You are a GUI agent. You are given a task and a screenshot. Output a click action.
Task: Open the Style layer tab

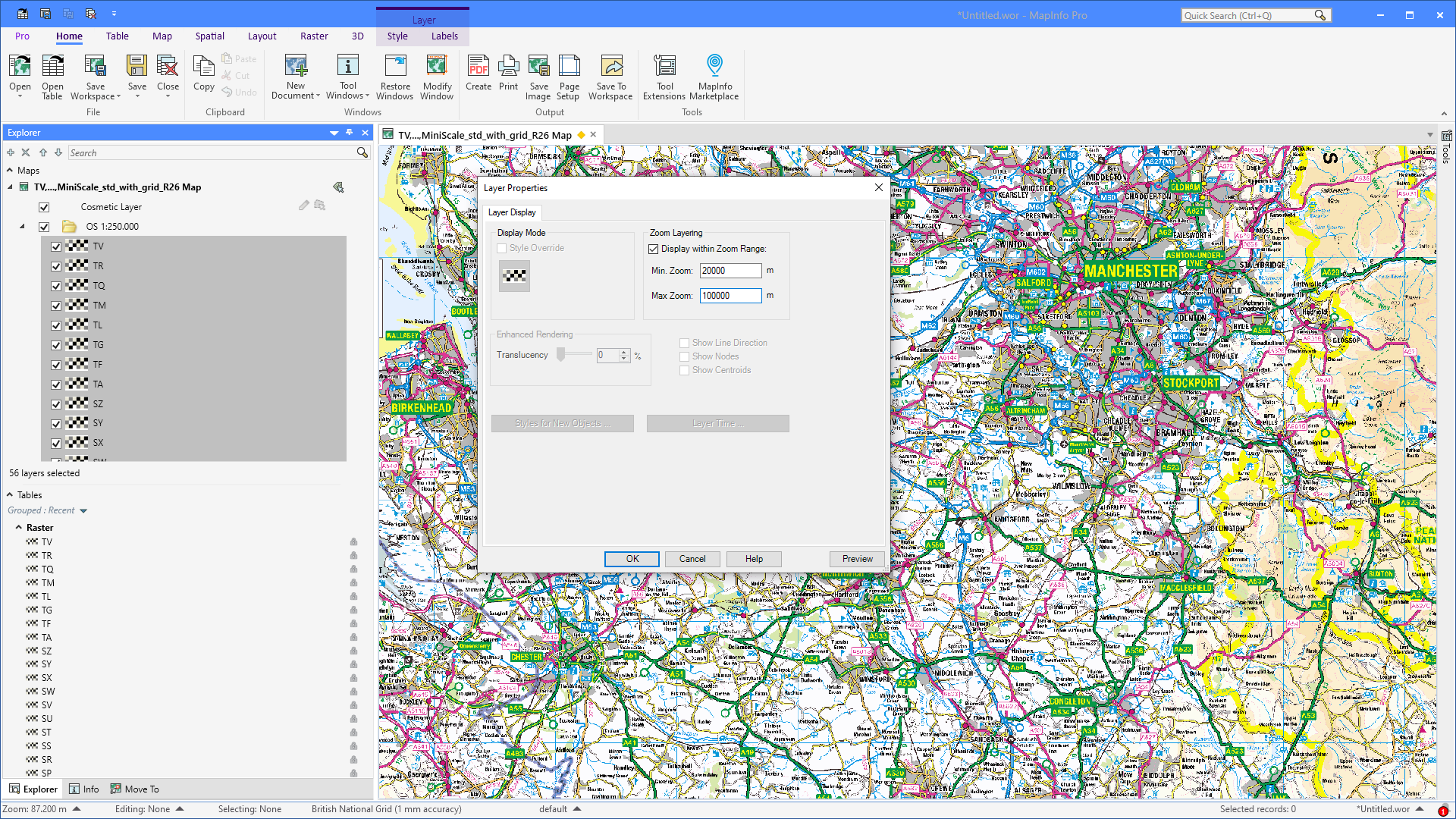pyautogui.click(x=397, y=36)
